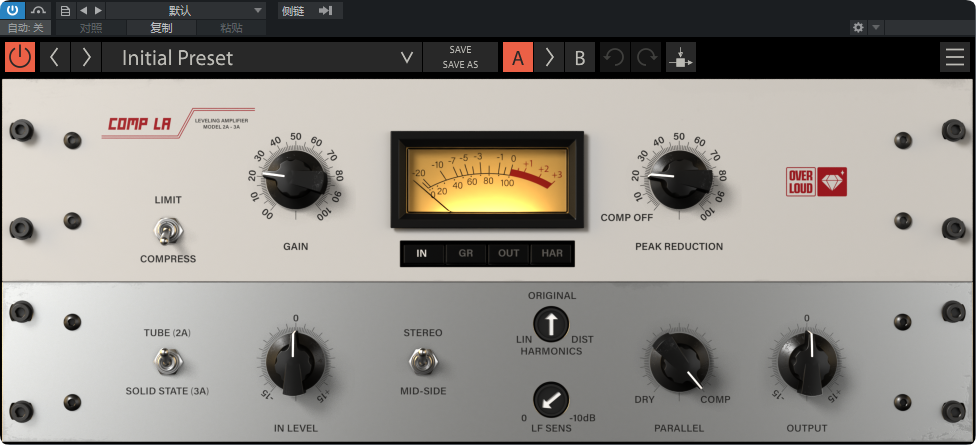Click the -10dB LF SENS label

click(583, 418)
